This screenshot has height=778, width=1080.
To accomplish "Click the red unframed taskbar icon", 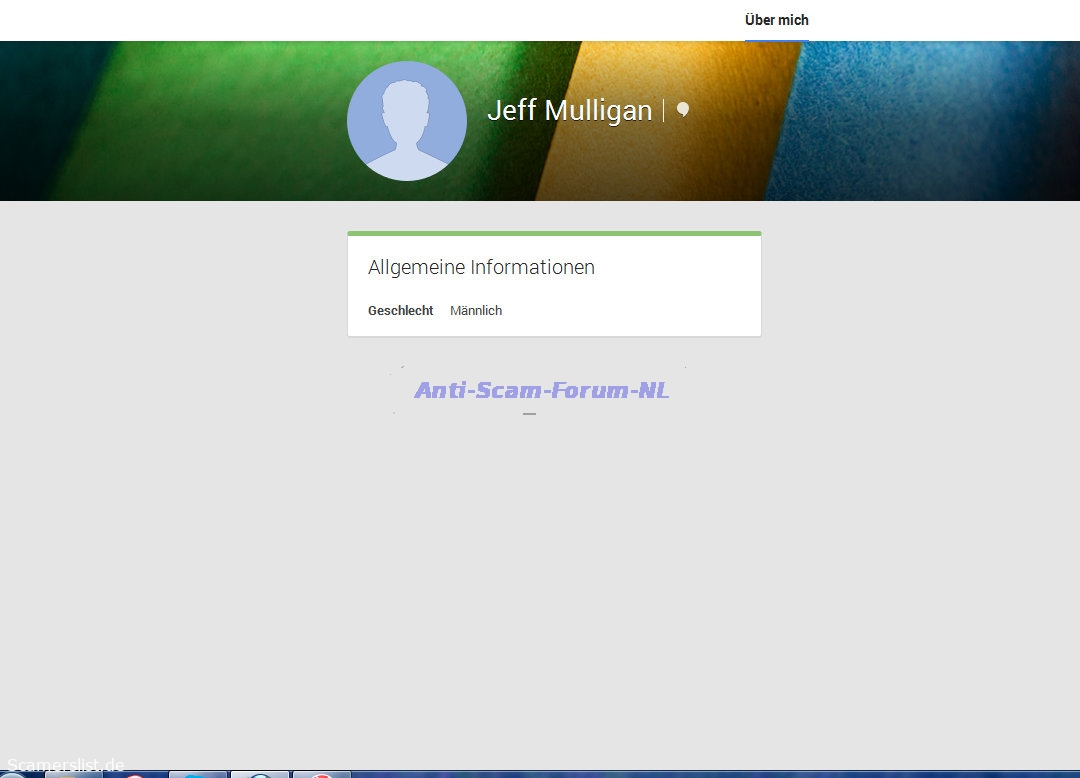I will 135,775.
